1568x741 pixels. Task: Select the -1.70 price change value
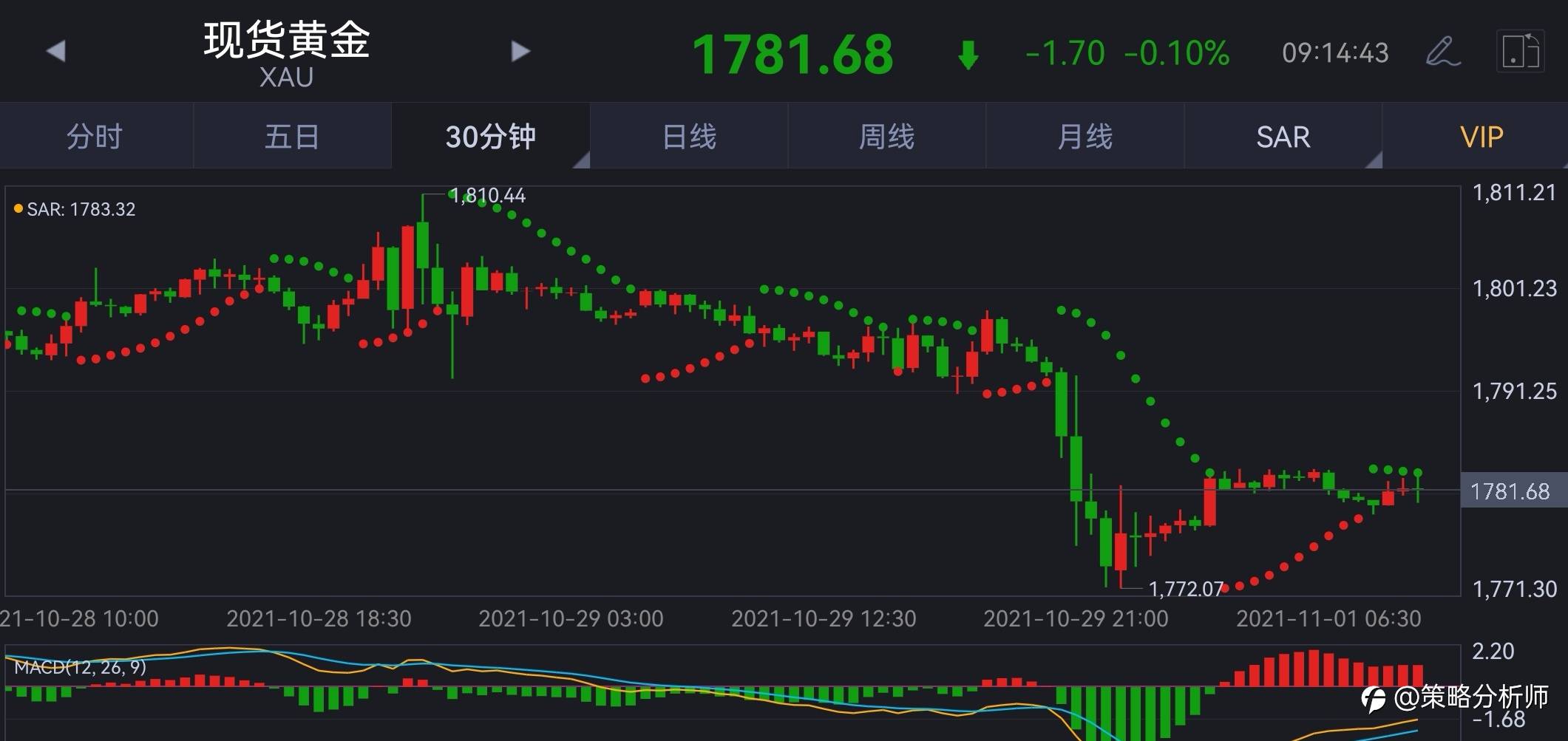pyautogui.click(x=1065, y=53)
